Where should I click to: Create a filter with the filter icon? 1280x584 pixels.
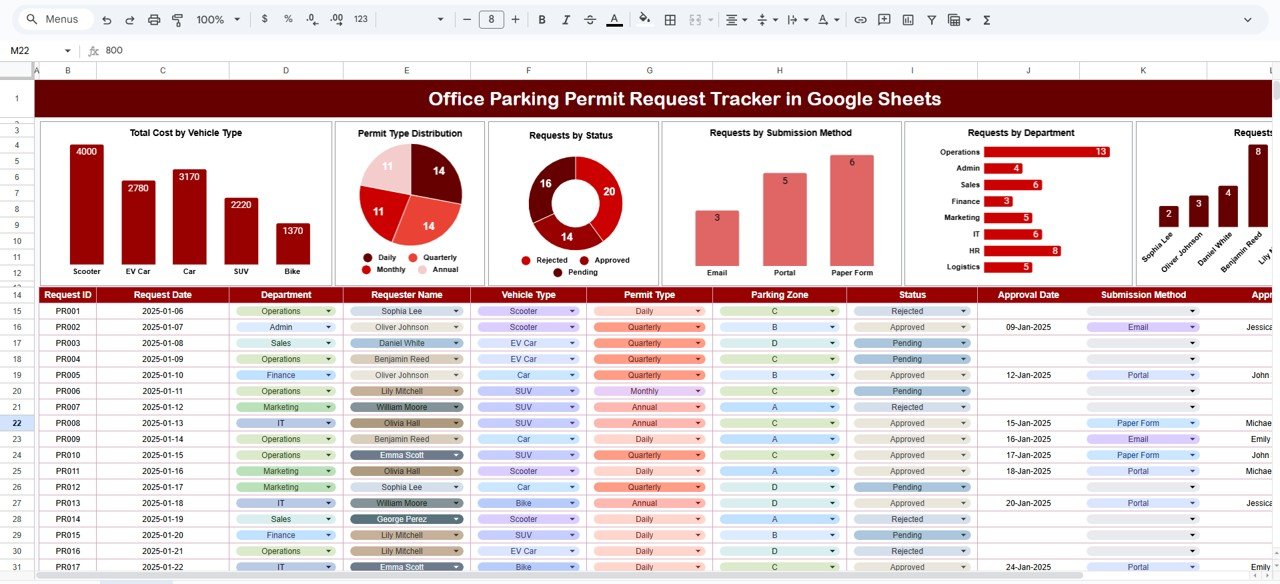tap(931, 19)
